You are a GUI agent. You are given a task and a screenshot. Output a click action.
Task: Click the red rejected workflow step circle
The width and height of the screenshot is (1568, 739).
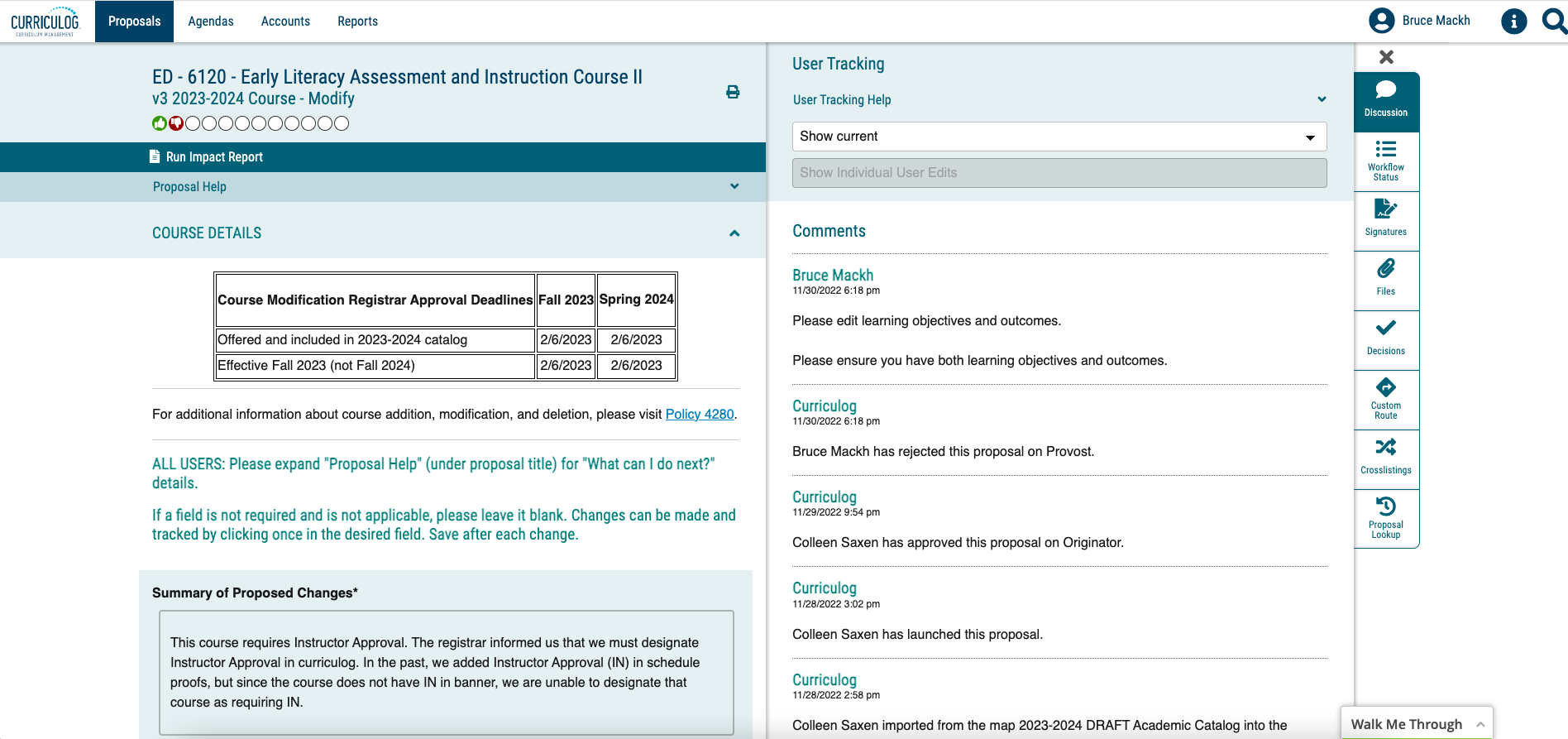click(176, 123)
